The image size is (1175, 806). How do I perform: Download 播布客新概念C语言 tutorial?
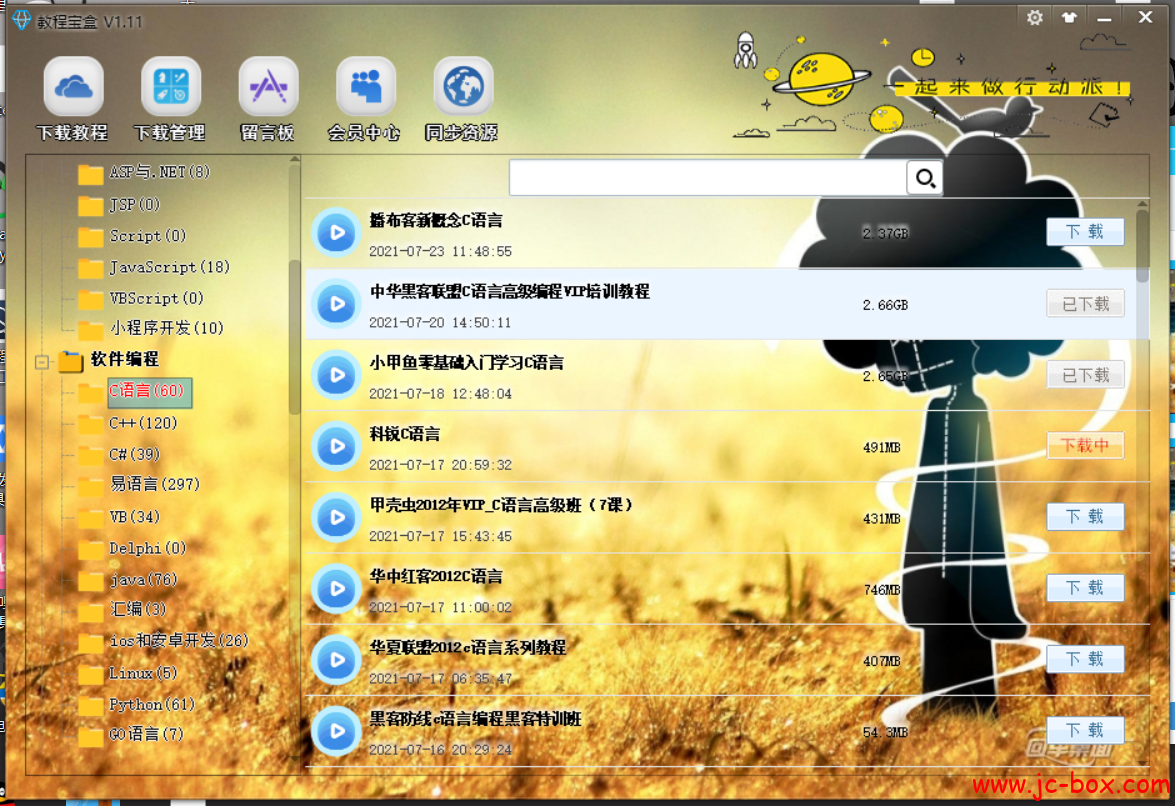[1084, 232]
